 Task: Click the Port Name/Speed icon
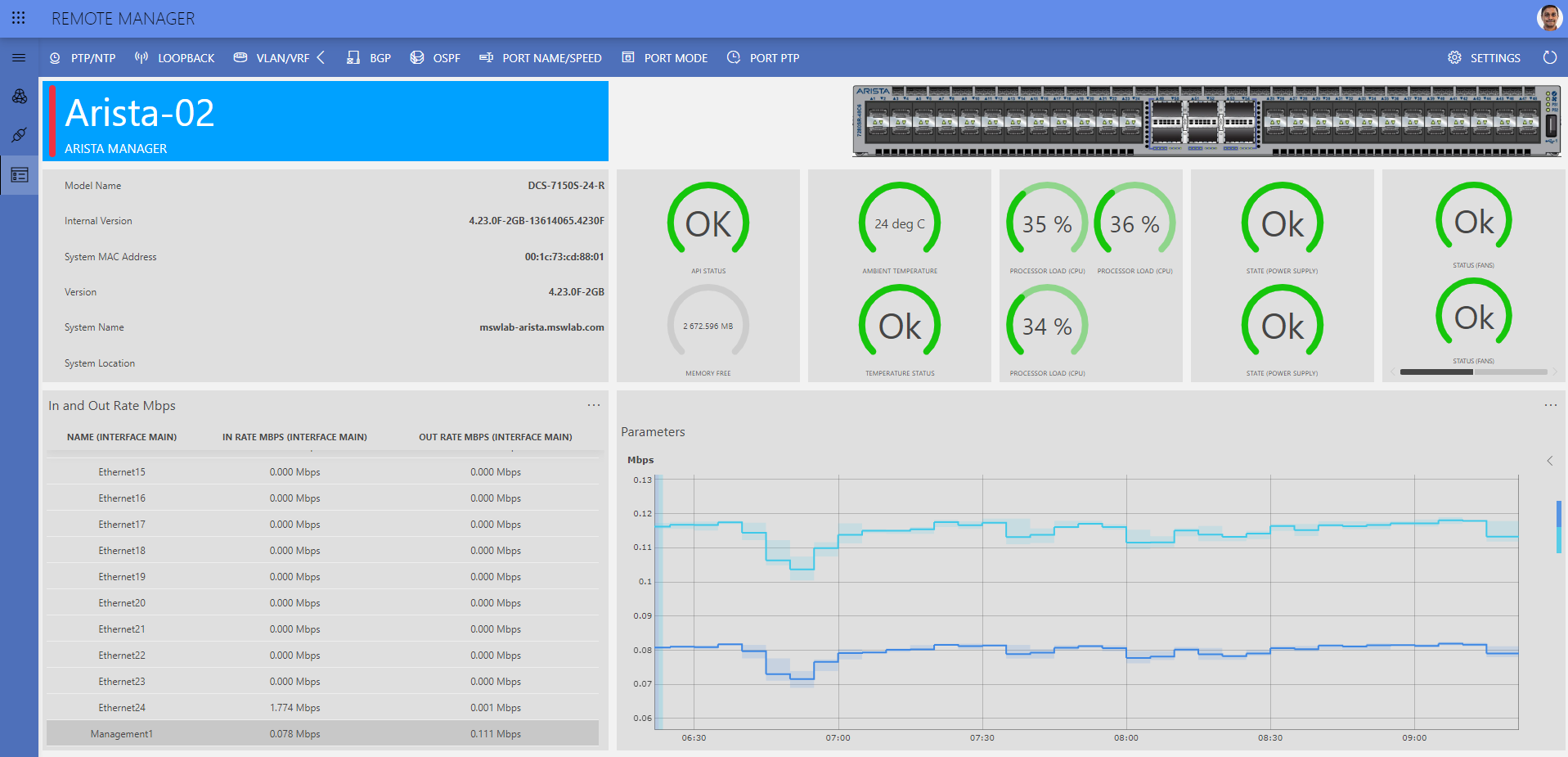click(x=486, y=58)
